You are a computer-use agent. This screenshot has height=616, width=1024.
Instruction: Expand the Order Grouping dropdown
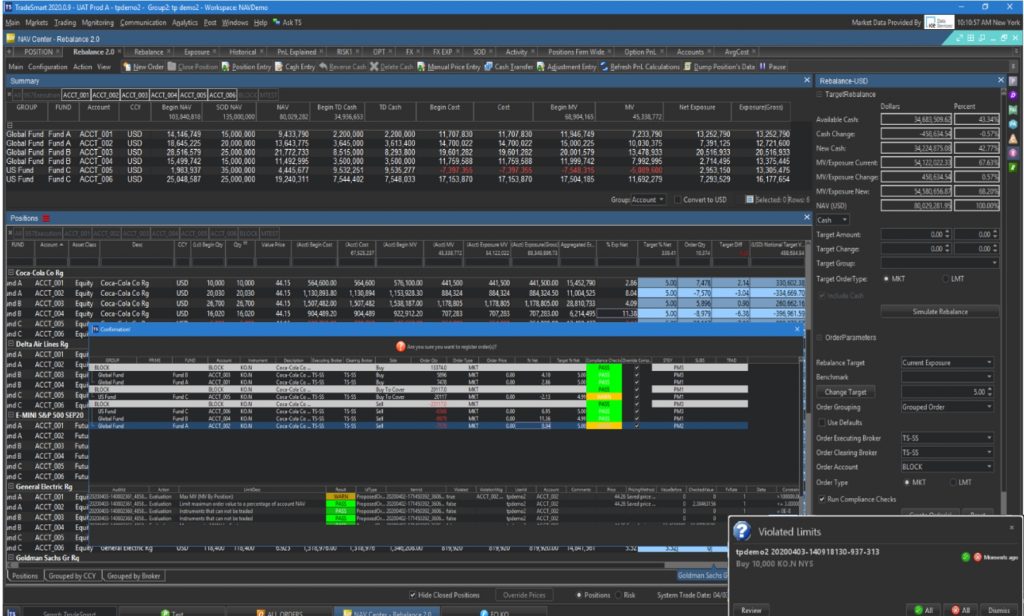coord(947,407)
